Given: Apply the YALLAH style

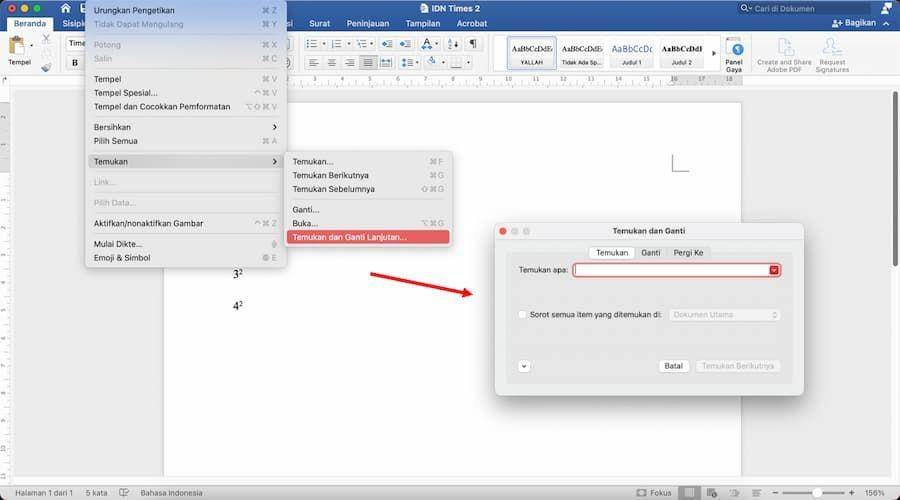Looking at the screenshot, I should (x=532, y=53).
